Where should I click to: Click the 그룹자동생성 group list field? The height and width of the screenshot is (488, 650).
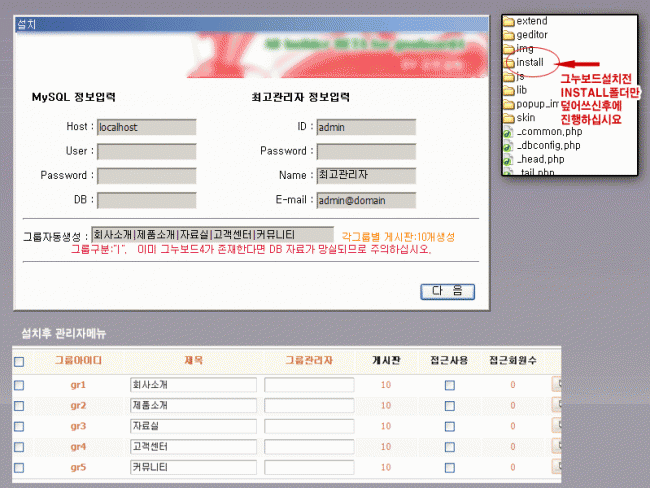(x=212, y=234)
